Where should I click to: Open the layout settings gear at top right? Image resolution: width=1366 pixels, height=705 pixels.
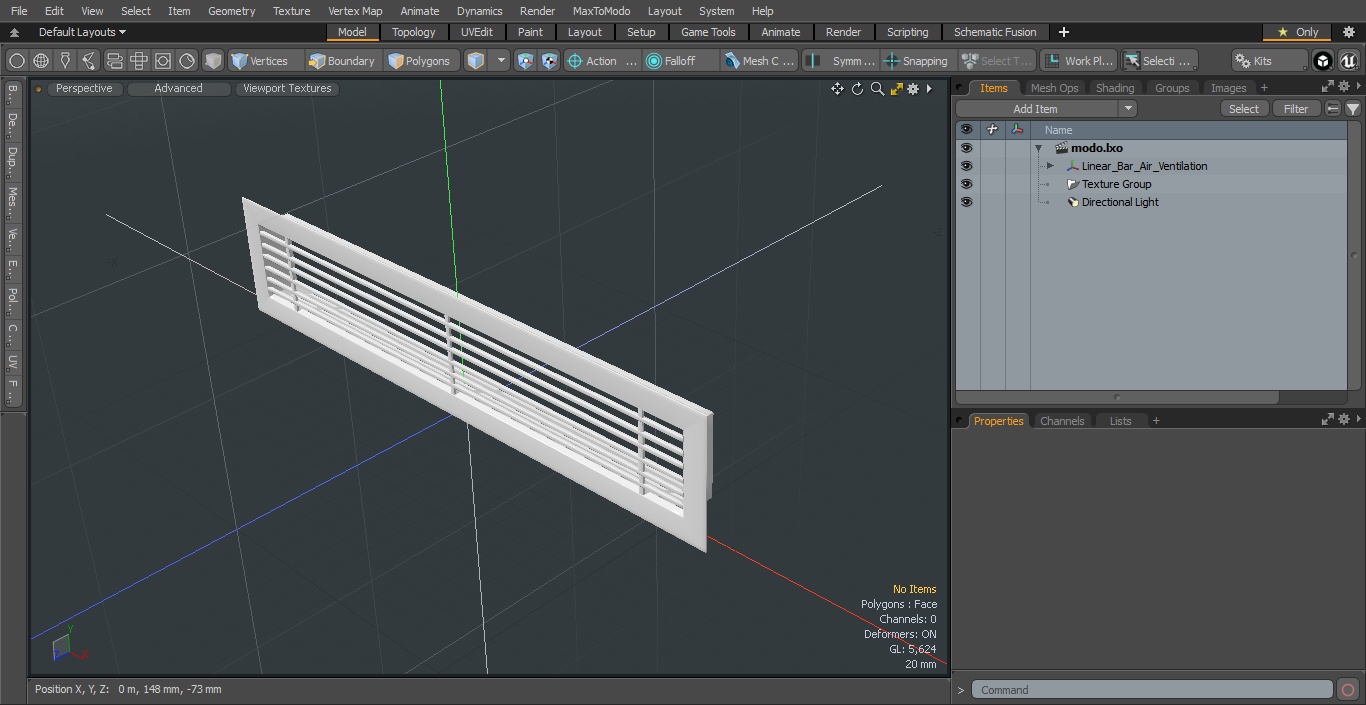click(x=1349, y=32)
